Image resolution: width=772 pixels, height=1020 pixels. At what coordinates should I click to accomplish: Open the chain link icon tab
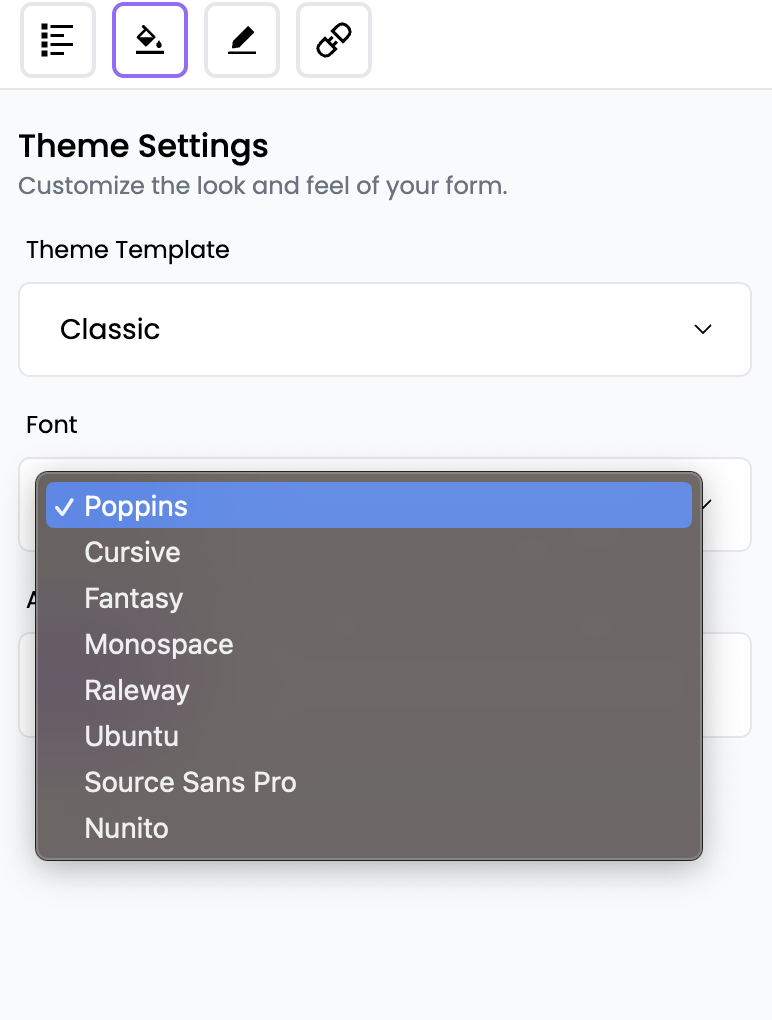(x=334, y=41)
